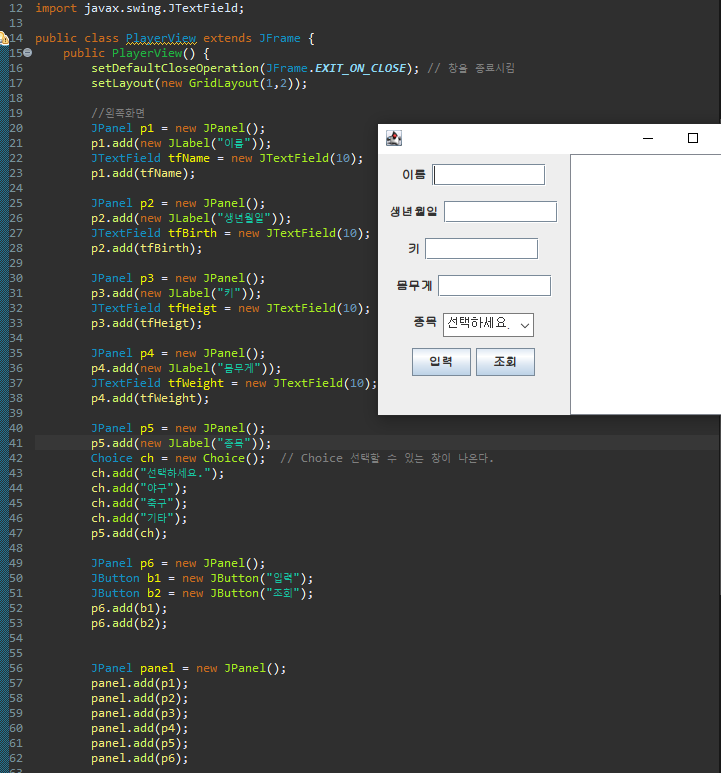Click the 몸무게 label in the swing window
Viewport: 721px width, 773px height.
tap(414, 285)
